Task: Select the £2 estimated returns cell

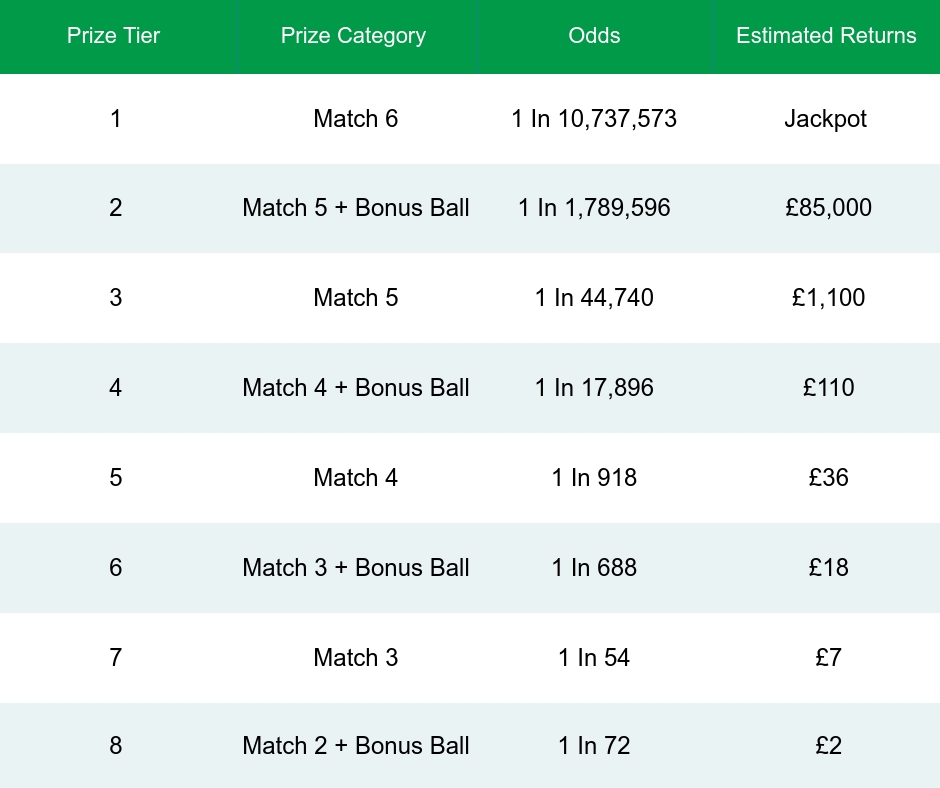Action: (x=829, y=746)
